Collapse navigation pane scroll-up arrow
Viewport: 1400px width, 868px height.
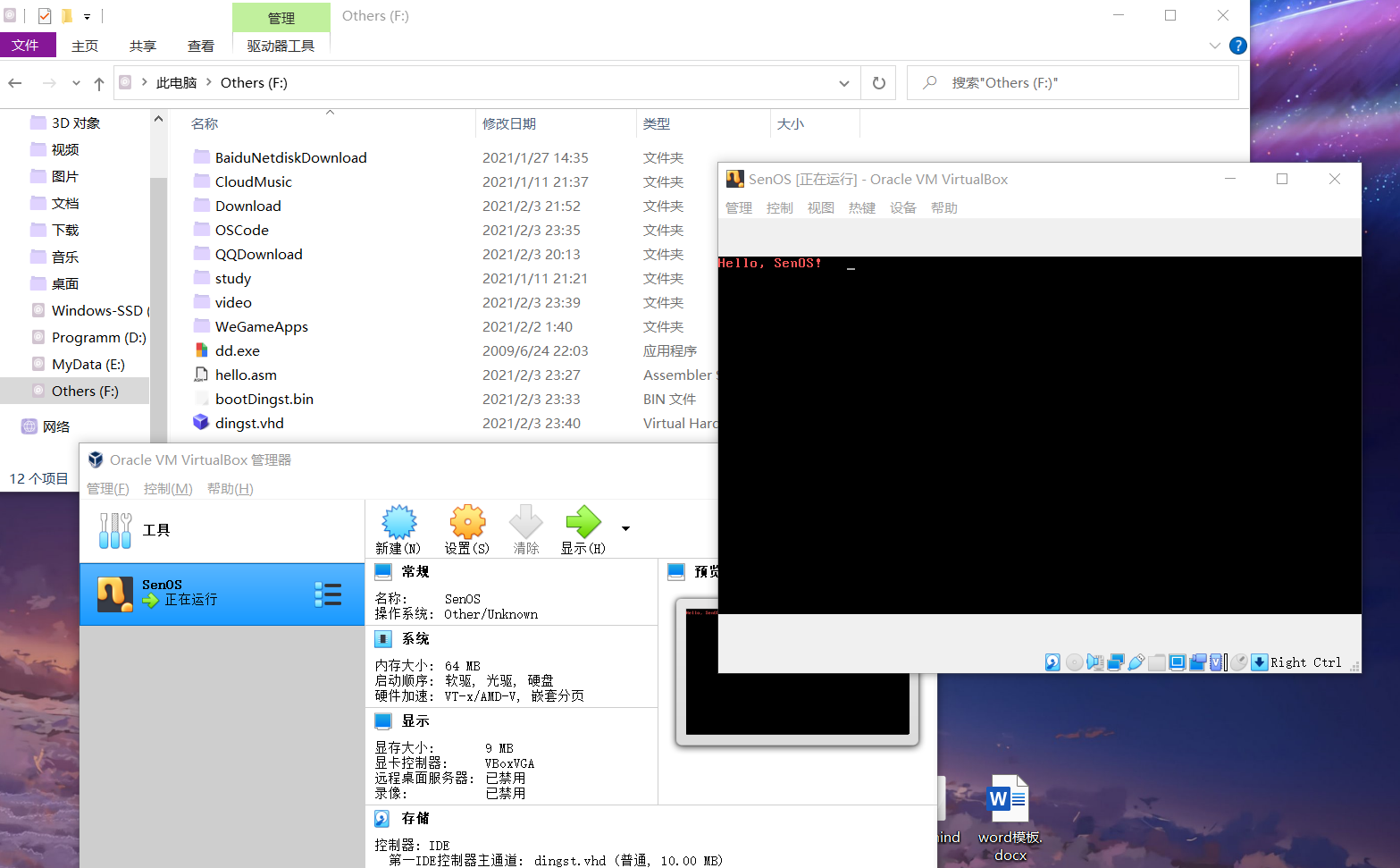pyautogui.click(x=158, y=119)
